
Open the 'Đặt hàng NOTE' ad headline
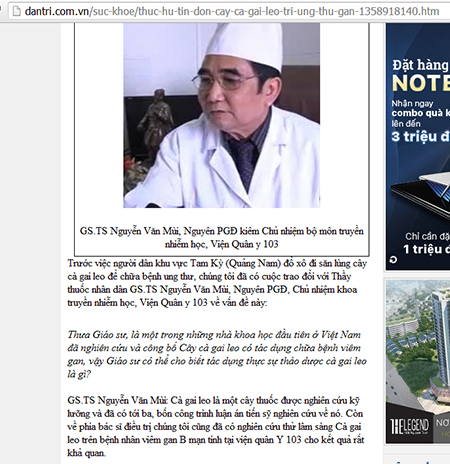421,76
